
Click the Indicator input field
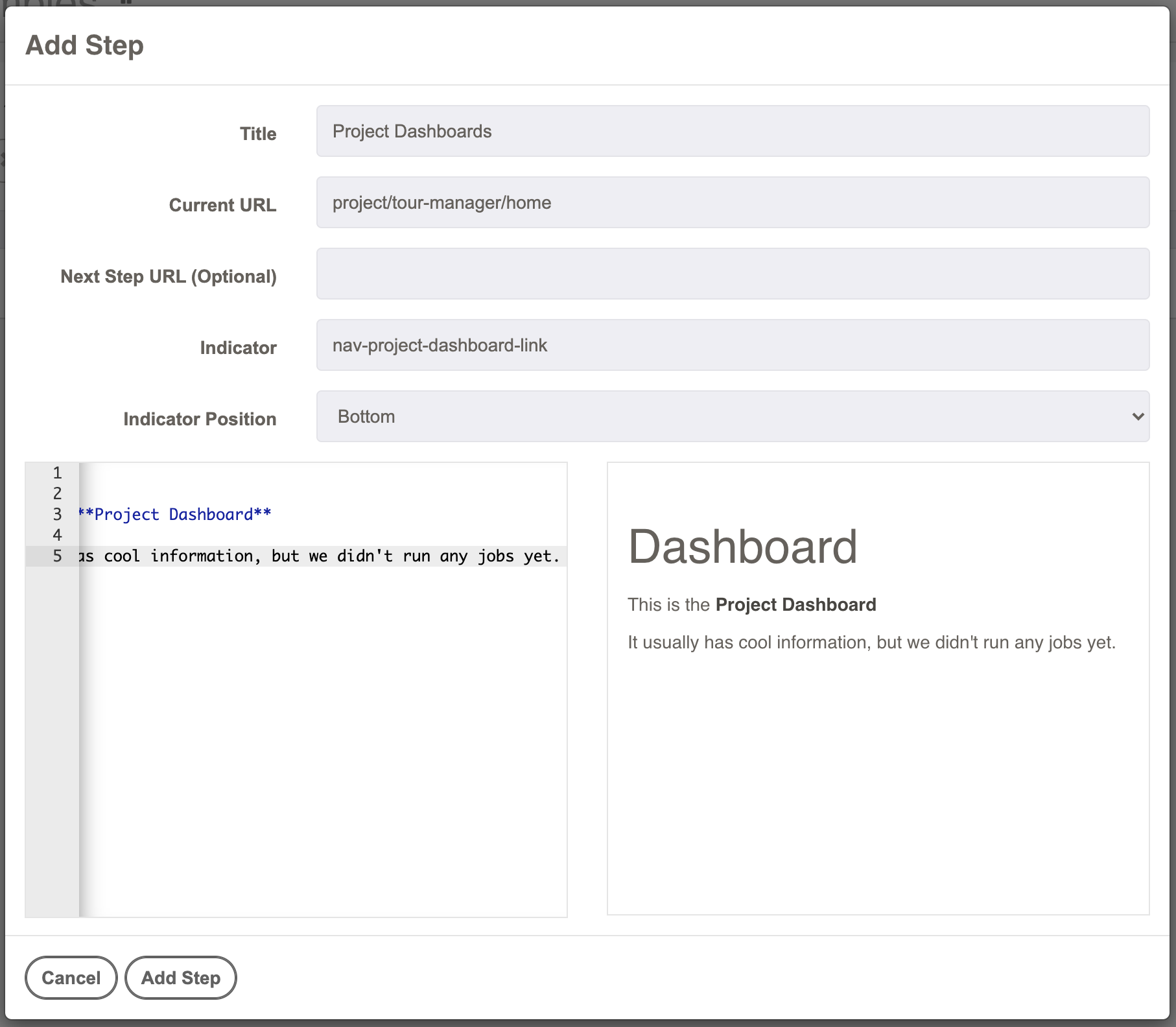(x=733, y=345)
